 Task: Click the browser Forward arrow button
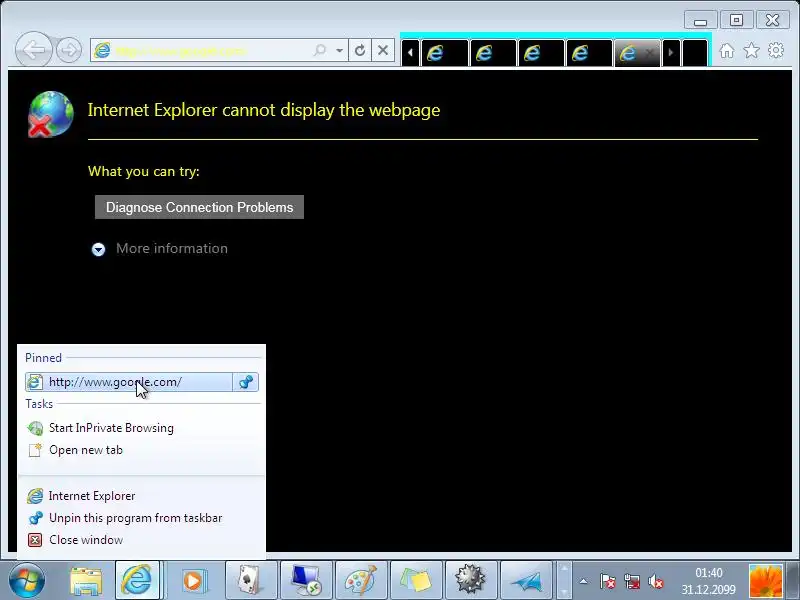[69, 50]
